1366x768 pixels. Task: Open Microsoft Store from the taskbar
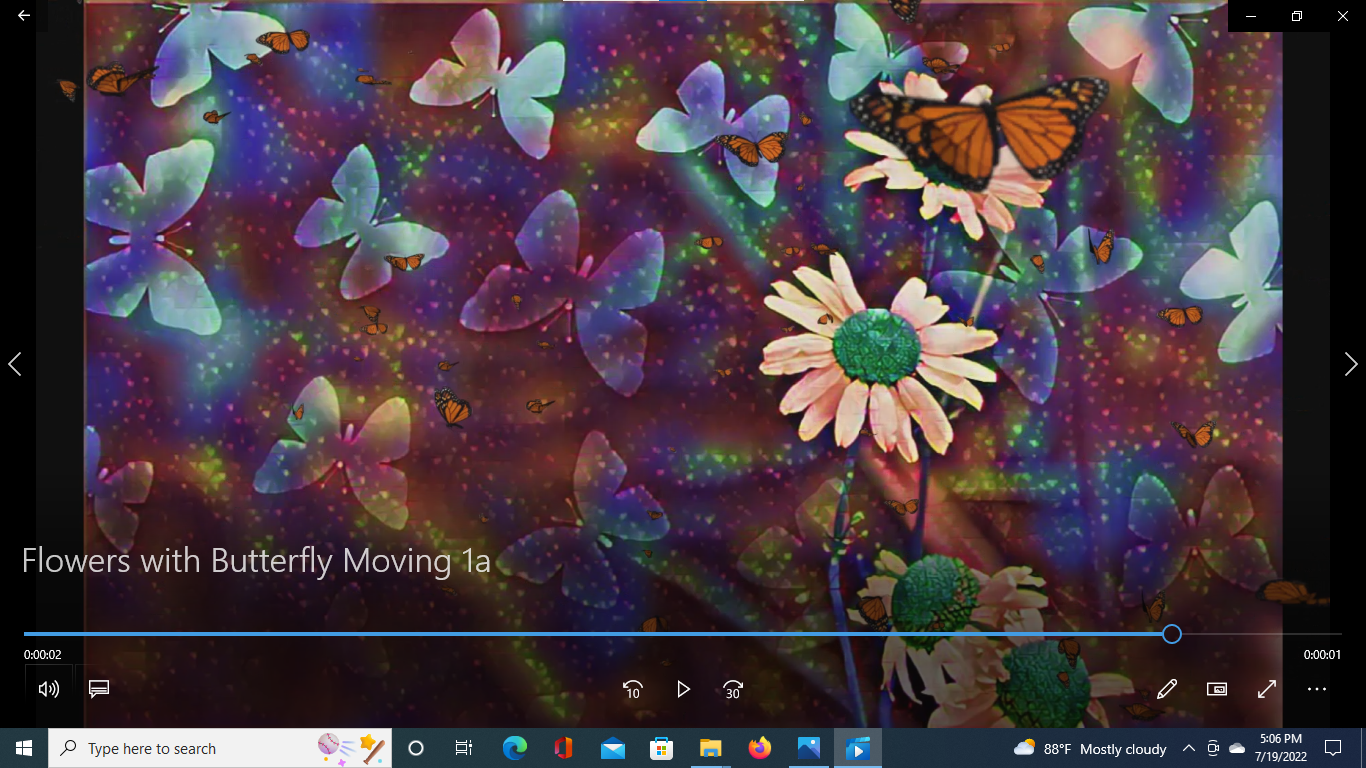click(661, 748)
